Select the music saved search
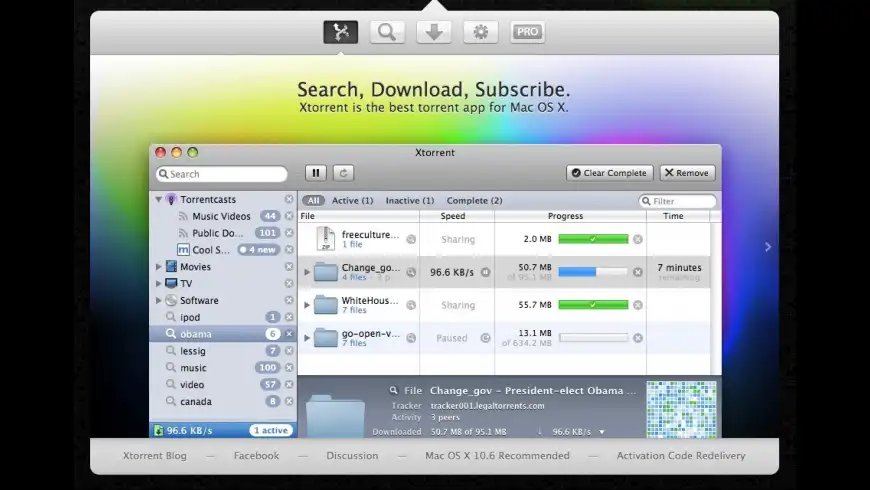The image size is (870, 490). click(222, 367)
